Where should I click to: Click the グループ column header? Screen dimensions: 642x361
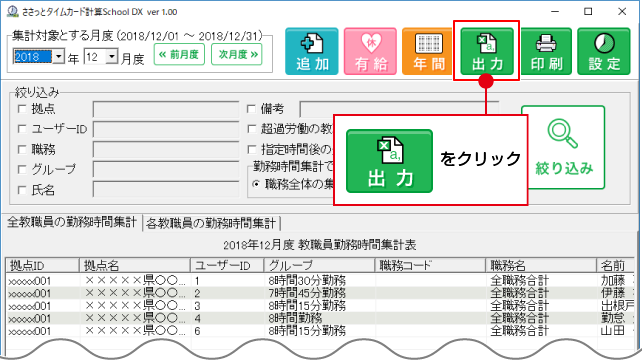319,266
